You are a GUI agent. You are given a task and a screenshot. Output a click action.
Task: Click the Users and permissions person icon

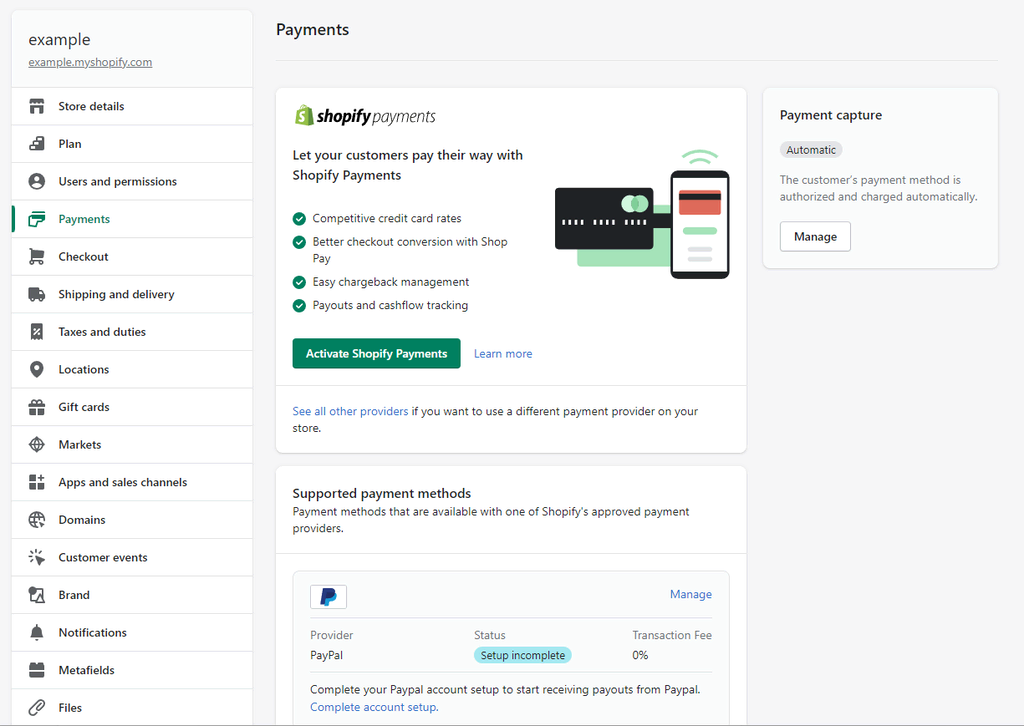coord(37,182)
